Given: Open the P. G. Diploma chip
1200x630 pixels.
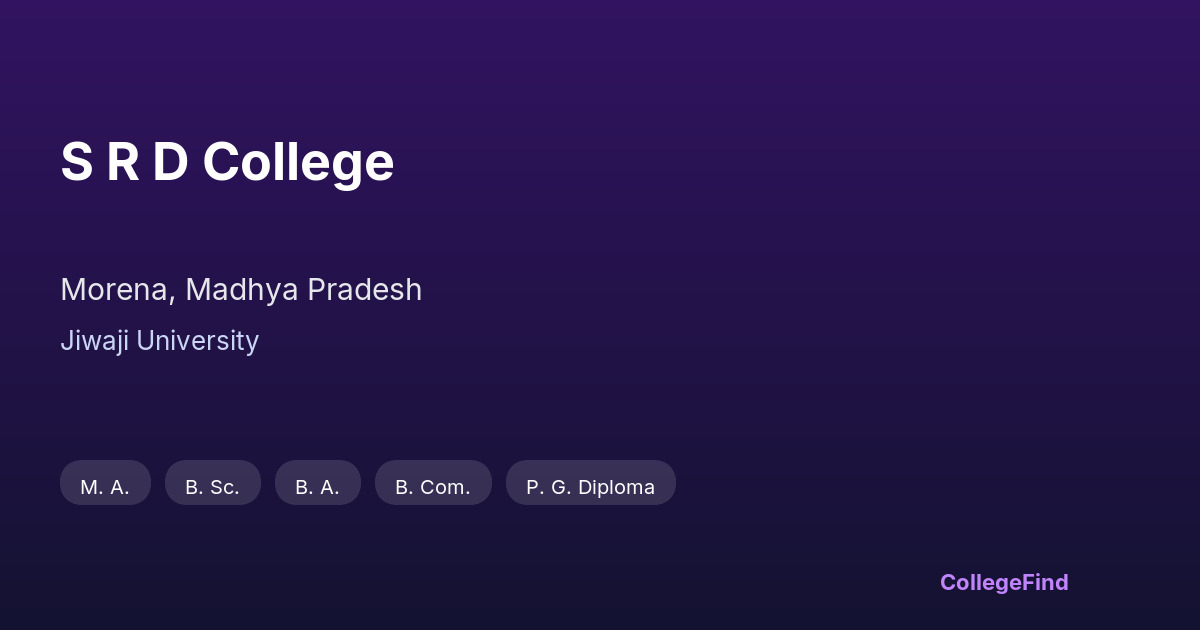Looking at the screenshot, I should pos(590,487).
